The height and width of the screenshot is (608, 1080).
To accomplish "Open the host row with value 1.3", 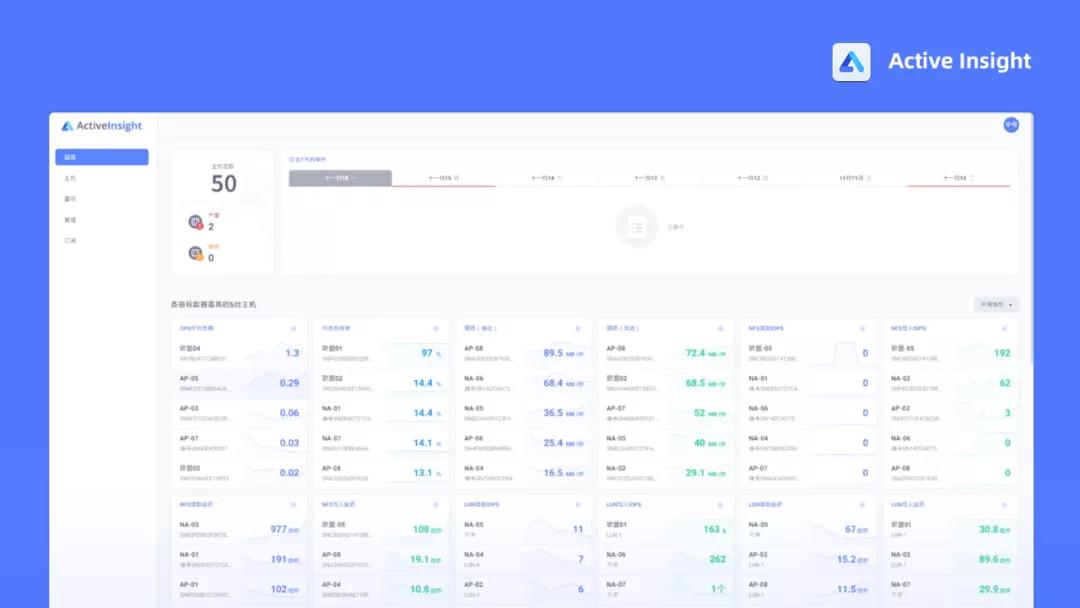I will click(x=239, y=353).
